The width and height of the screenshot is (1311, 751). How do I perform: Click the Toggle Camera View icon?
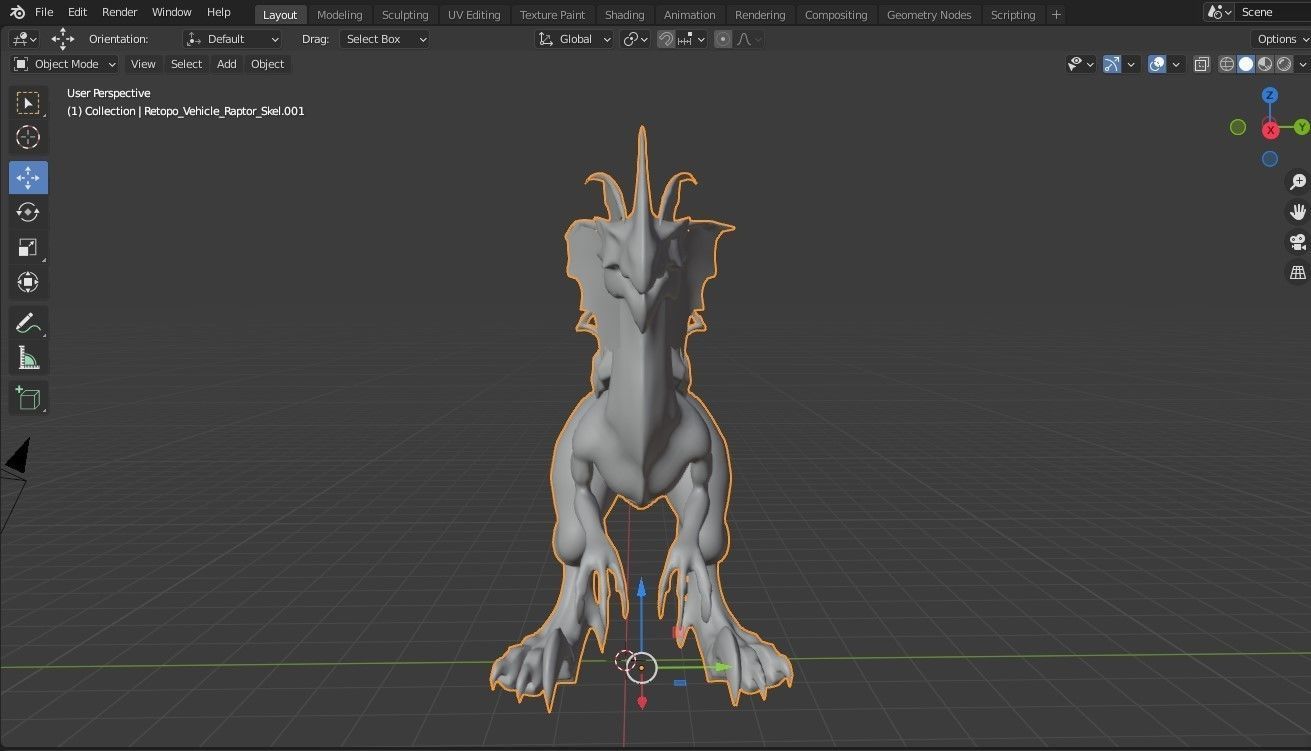(1297, 242)
